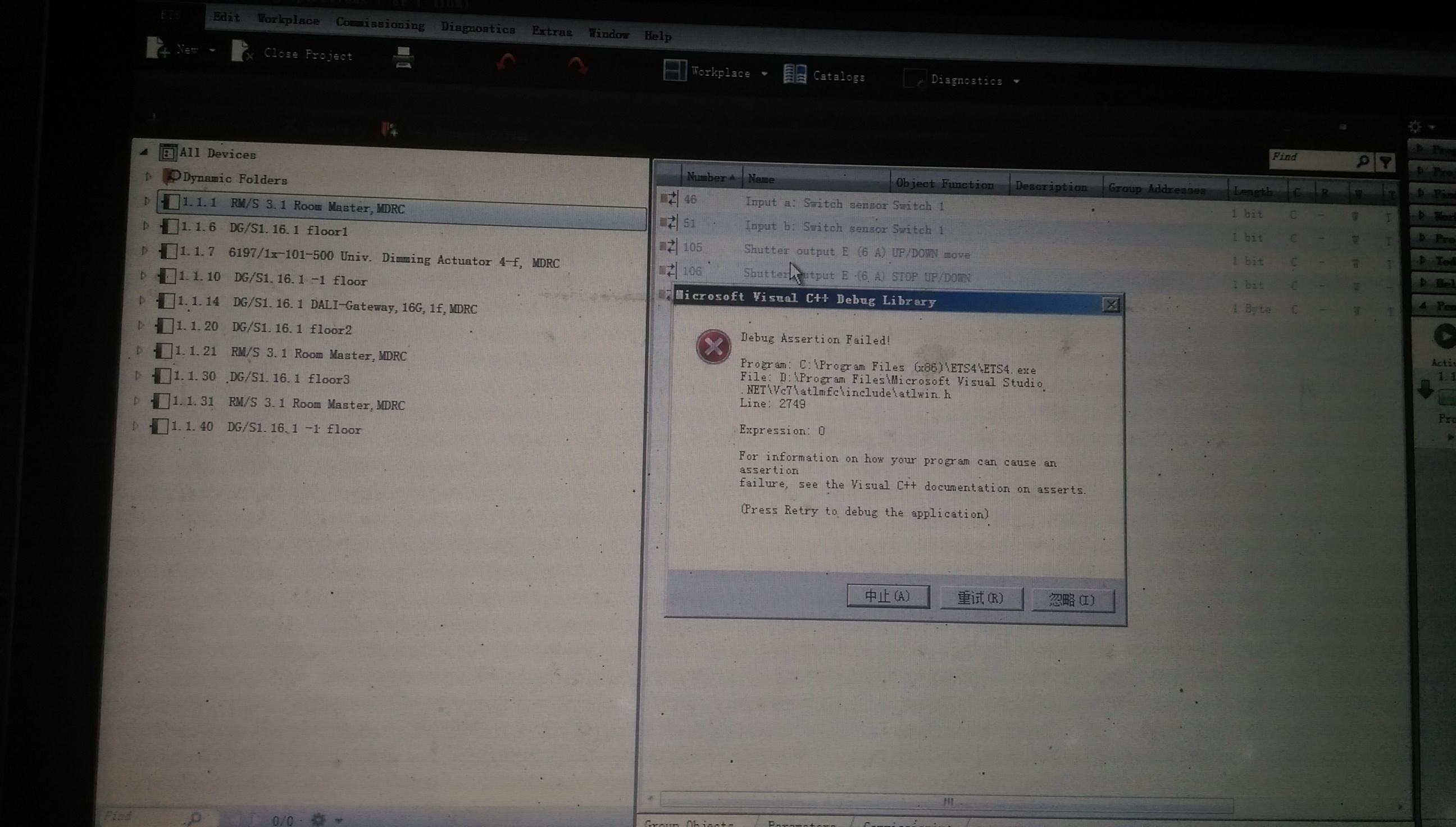Screen dimensions: 1456x827
Task: Click the Workplace panel icon
Action: pos(675,70)
